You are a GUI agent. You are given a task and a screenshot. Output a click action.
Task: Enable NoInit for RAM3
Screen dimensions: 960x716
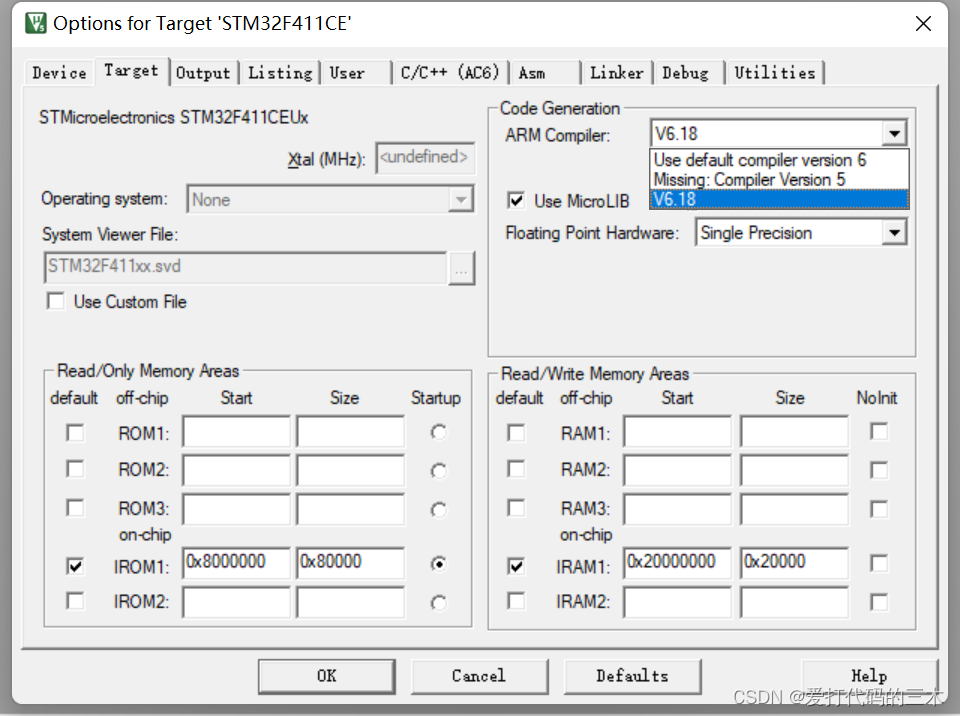[x=879, y=508]
